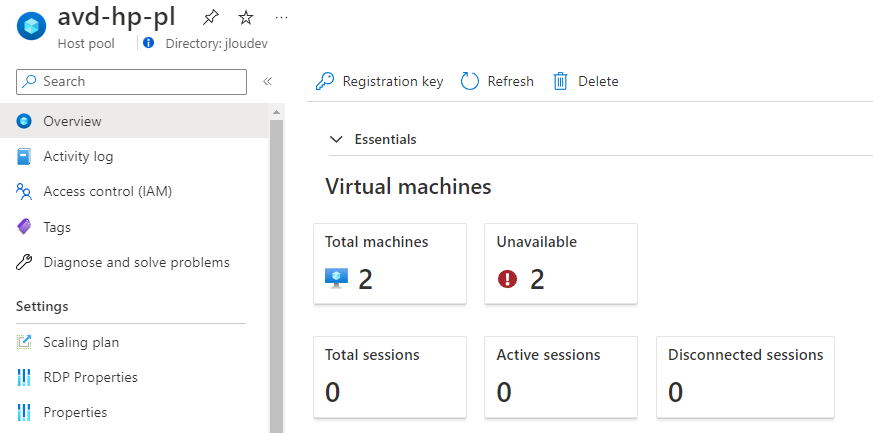Click the RDP Properties bars icon
Image resolution: width=873 pixels, height=433 pixels.
(24, 377)
